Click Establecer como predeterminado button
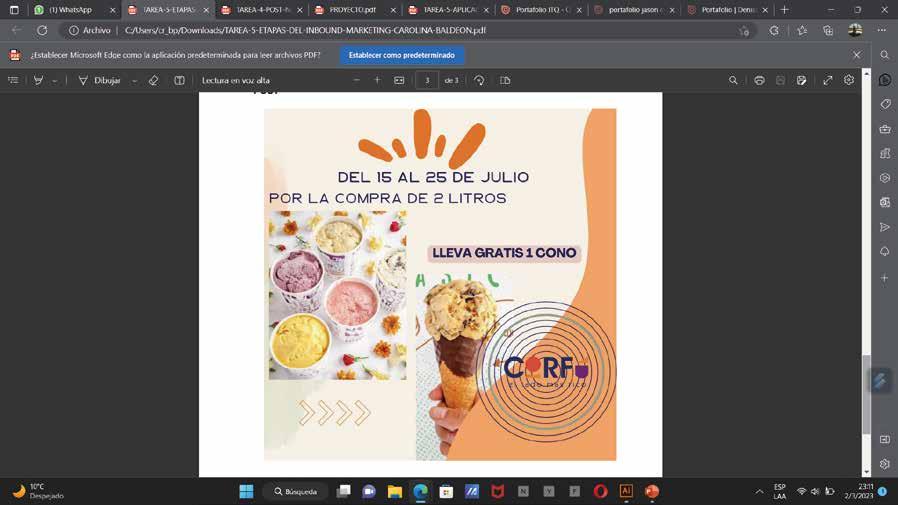898x505 pixels. [x=401, y=55]
